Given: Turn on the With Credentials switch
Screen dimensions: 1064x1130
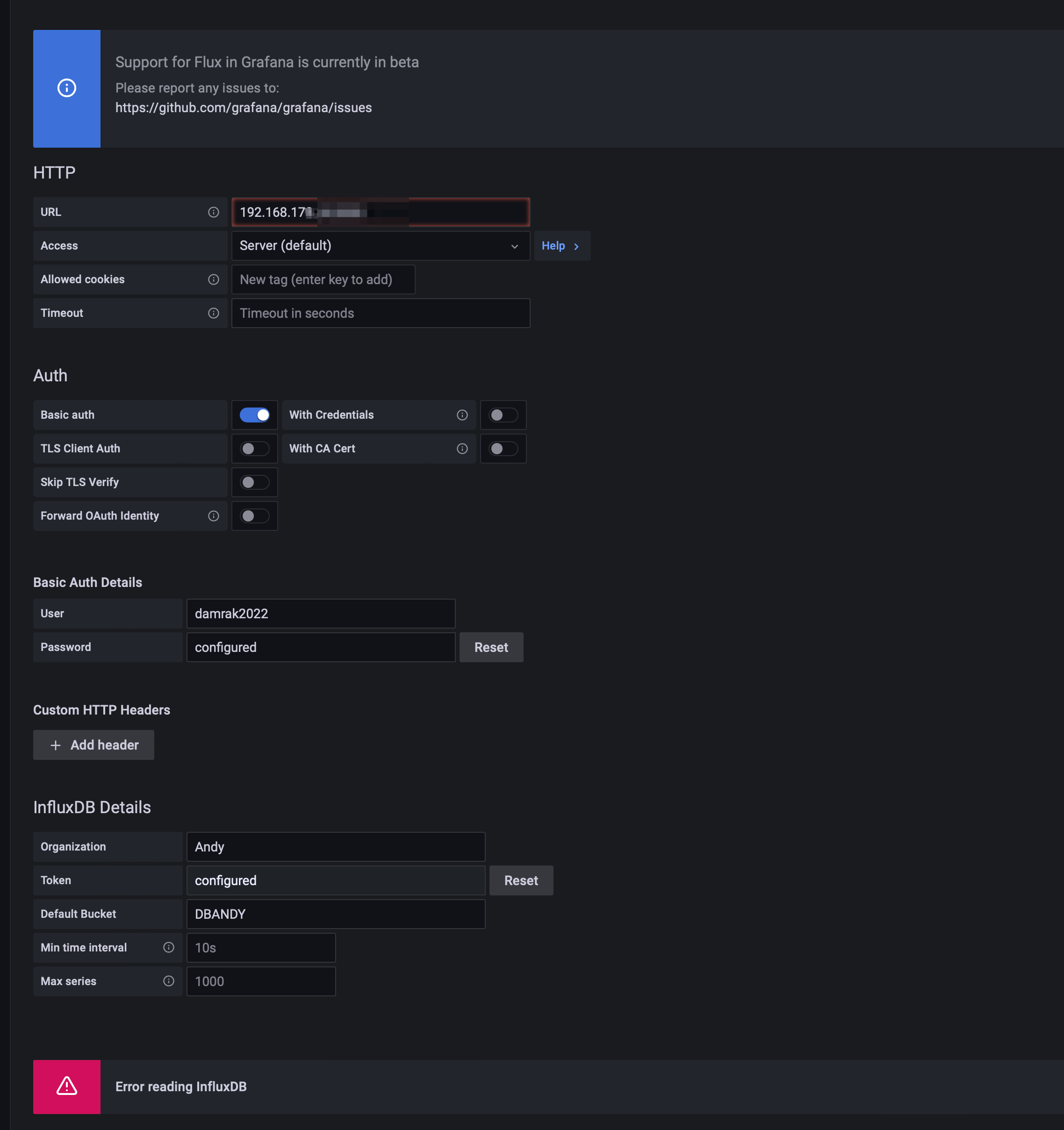Looking at the screenshot, I should [503, 415].
